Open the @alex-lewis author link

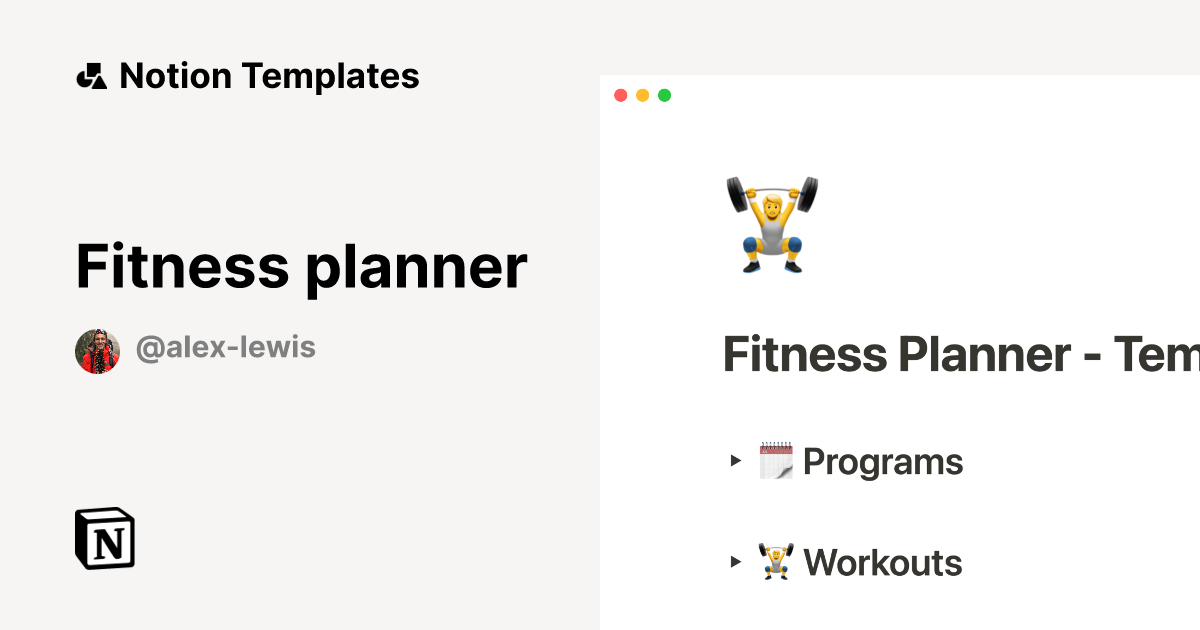pyautogui.click(x=225, y=348)
